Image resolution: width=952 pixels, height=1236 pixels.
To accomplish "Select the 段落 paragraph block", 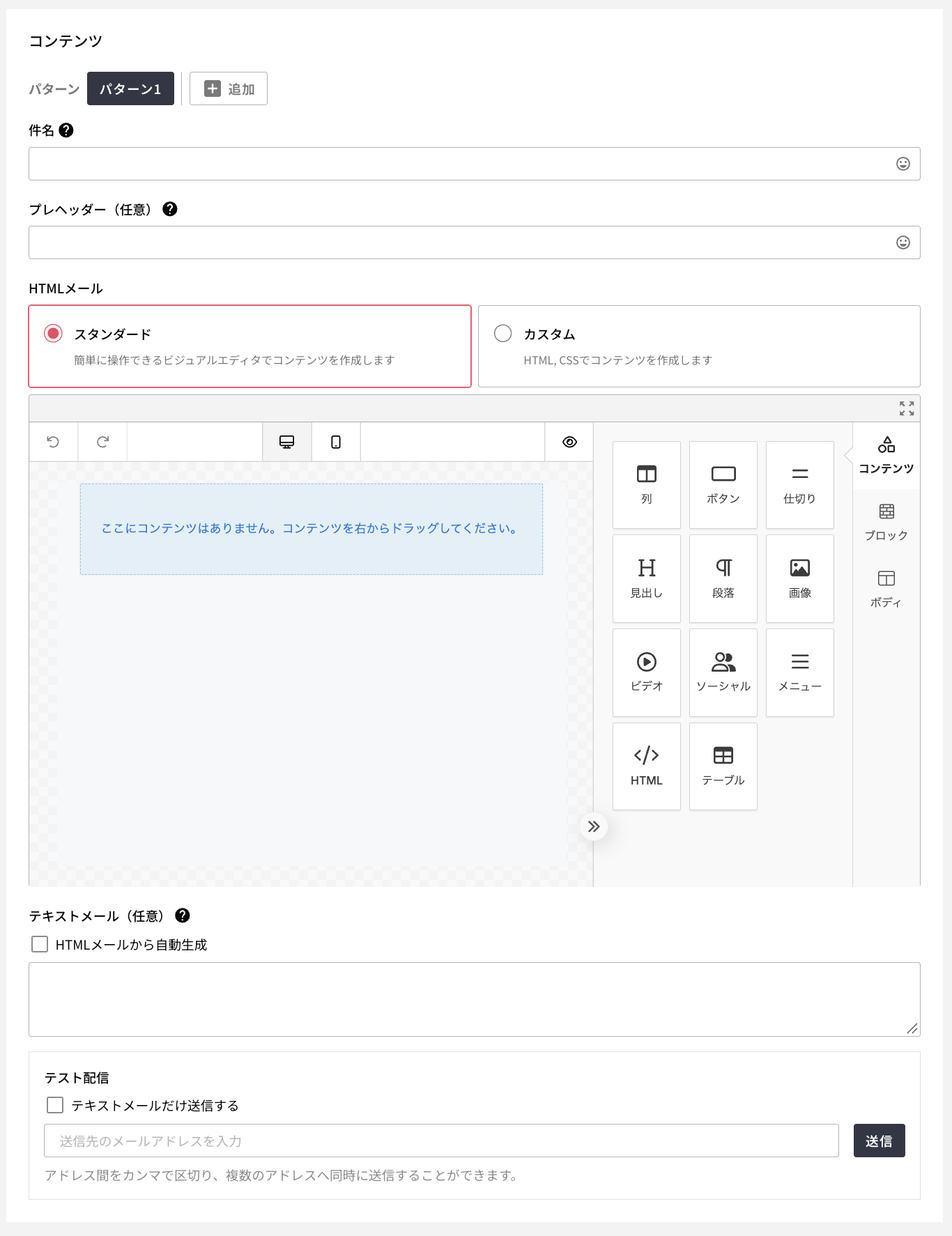I will pos(723,578).
